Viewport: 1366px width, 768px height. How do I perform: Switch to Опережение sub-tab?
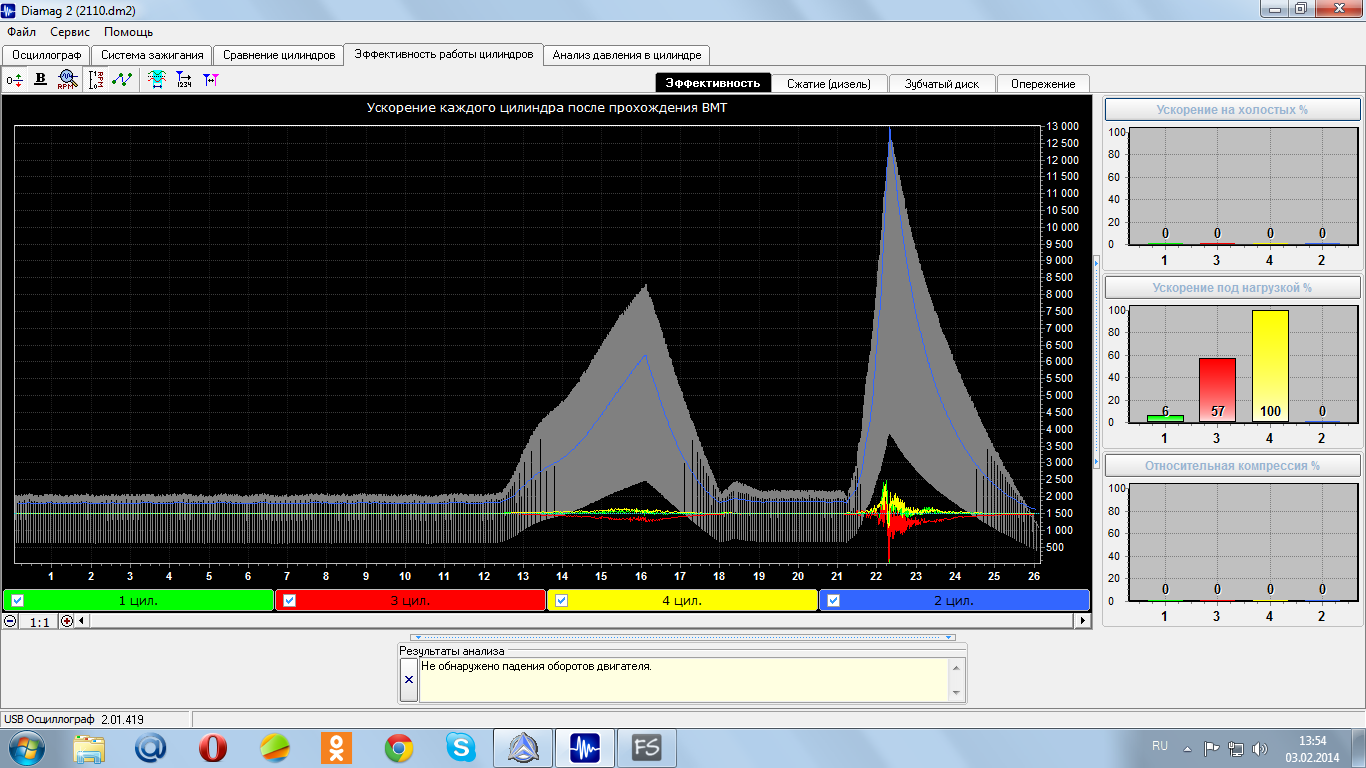1043,84
